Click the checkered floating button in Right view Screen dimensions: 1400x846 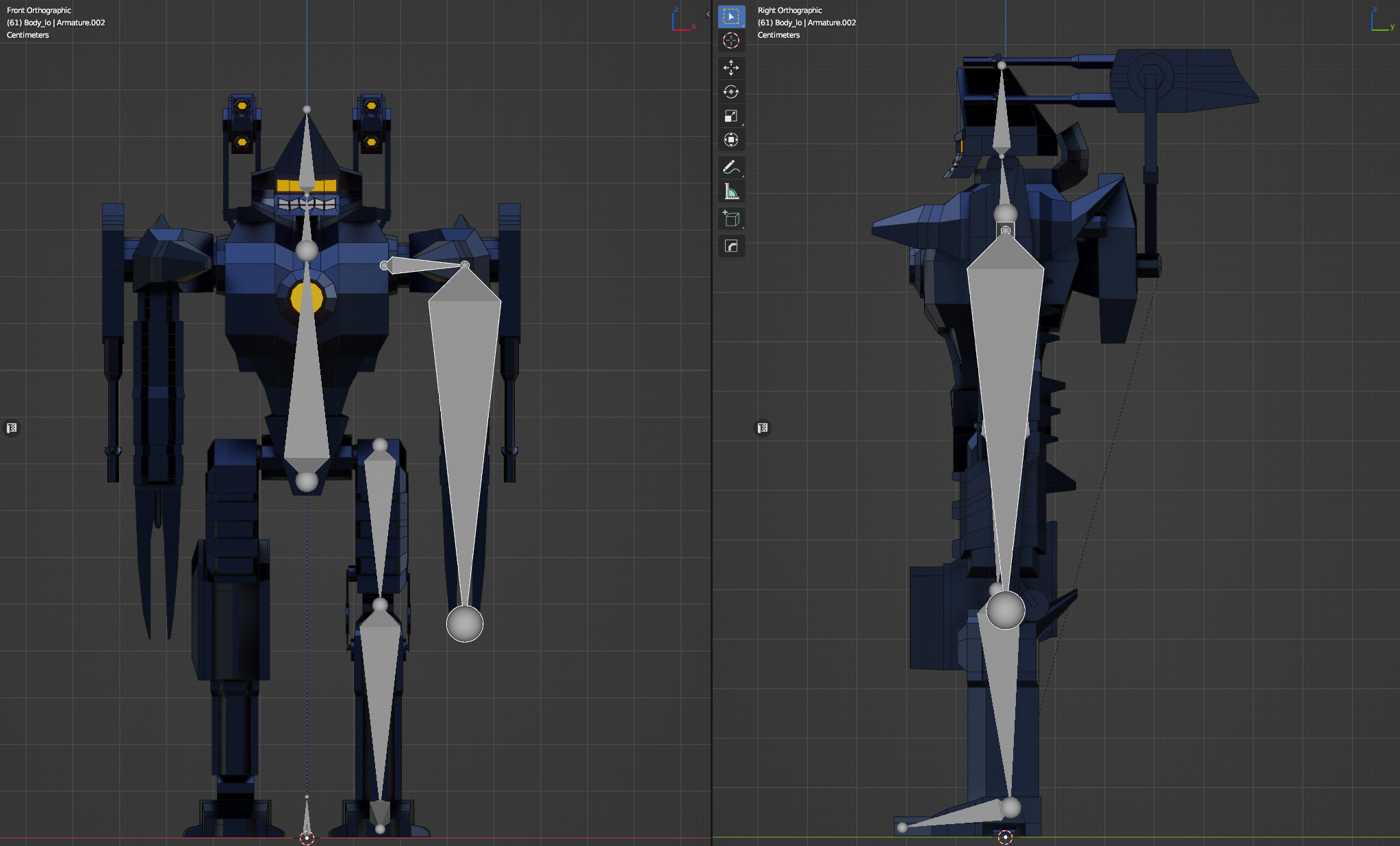click(763, 428)
